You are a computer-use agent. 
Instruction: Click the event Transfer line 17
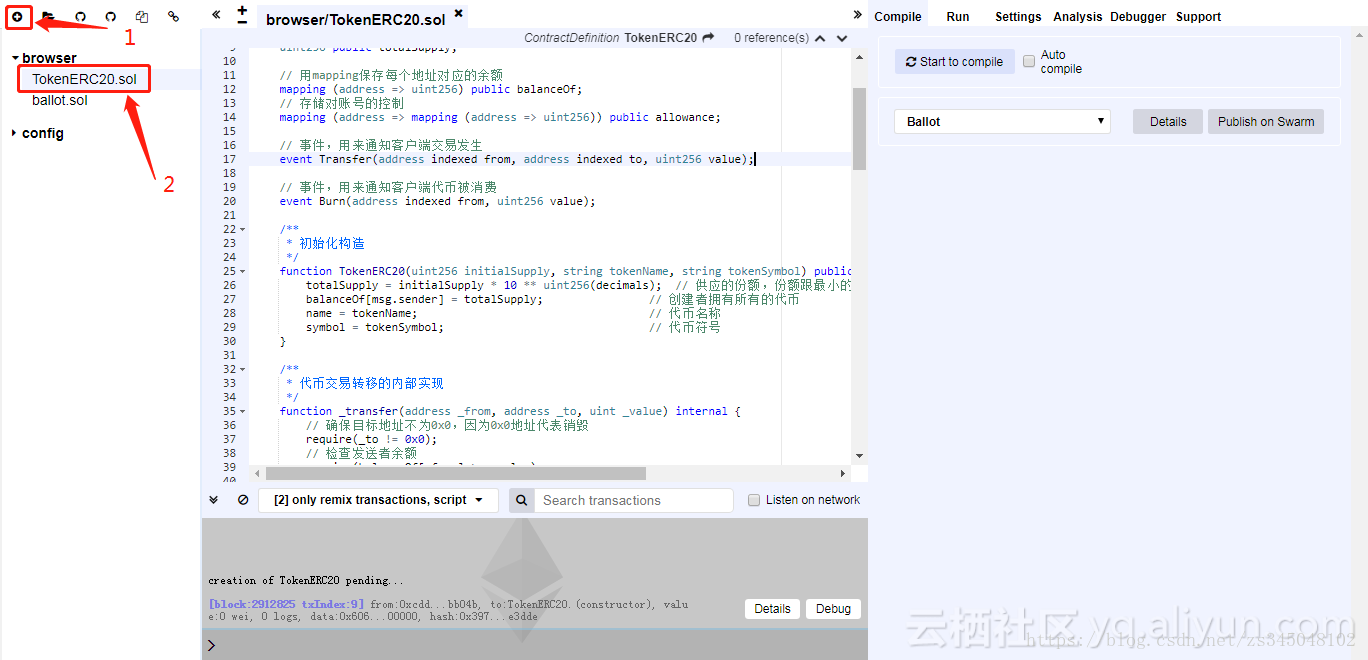tap(517, 159)
